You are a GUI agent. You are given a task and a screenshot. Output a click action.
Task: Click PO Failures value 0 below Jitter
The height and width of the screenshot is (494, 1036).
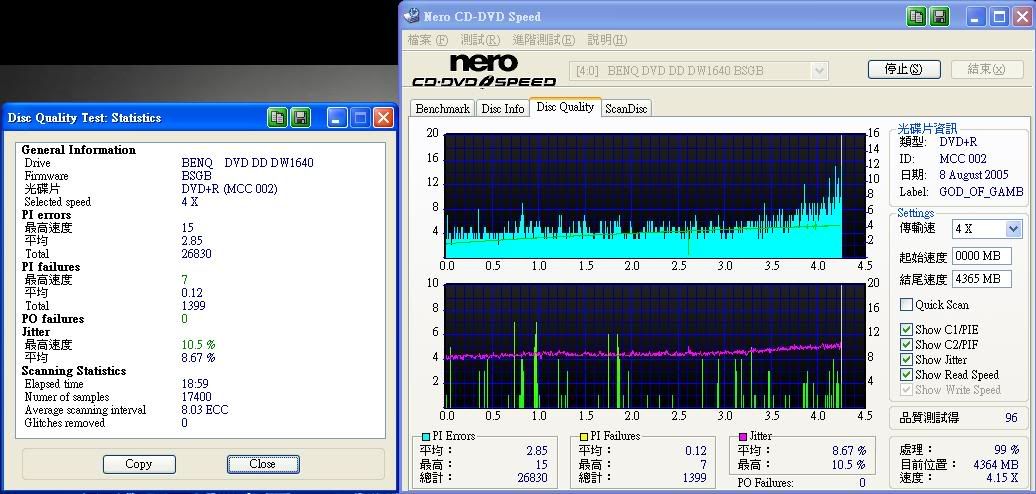862,483
